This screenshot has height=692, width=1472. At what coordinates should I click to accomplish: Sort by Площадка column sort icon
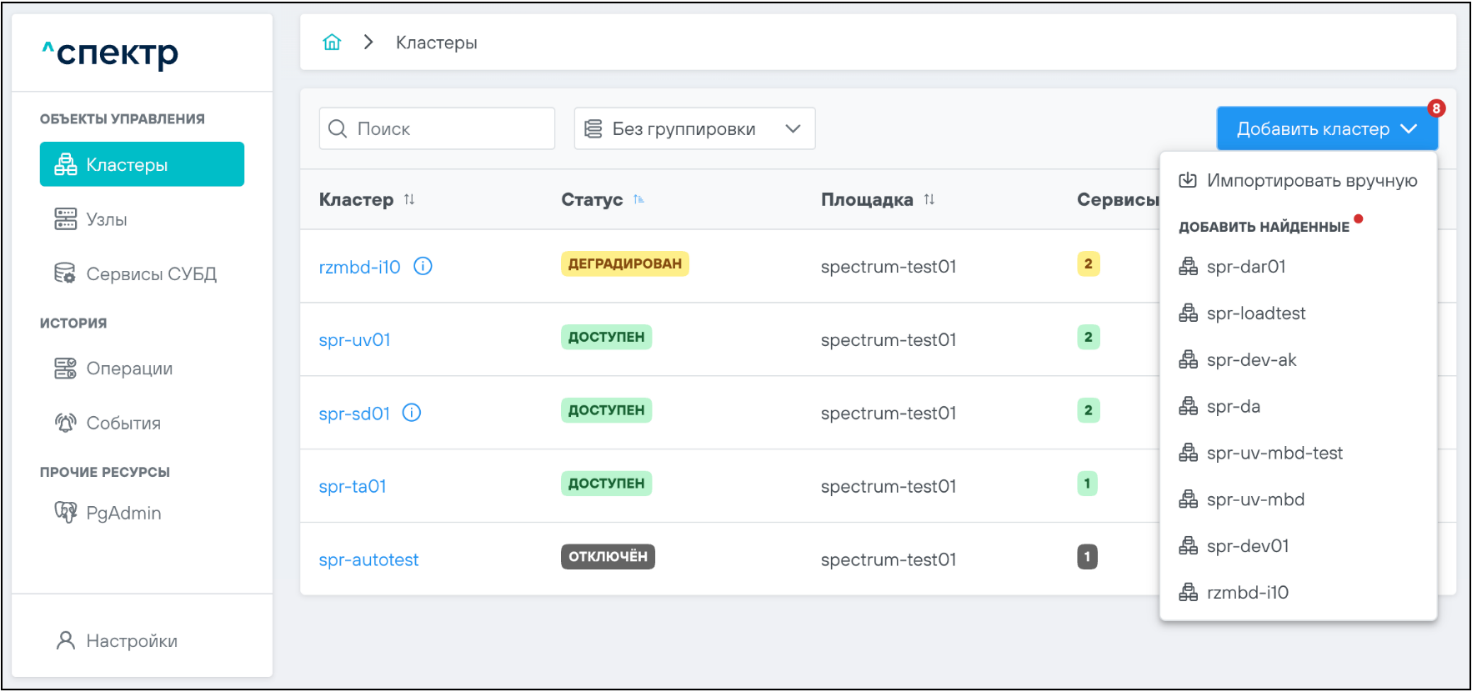pos(929,200)
